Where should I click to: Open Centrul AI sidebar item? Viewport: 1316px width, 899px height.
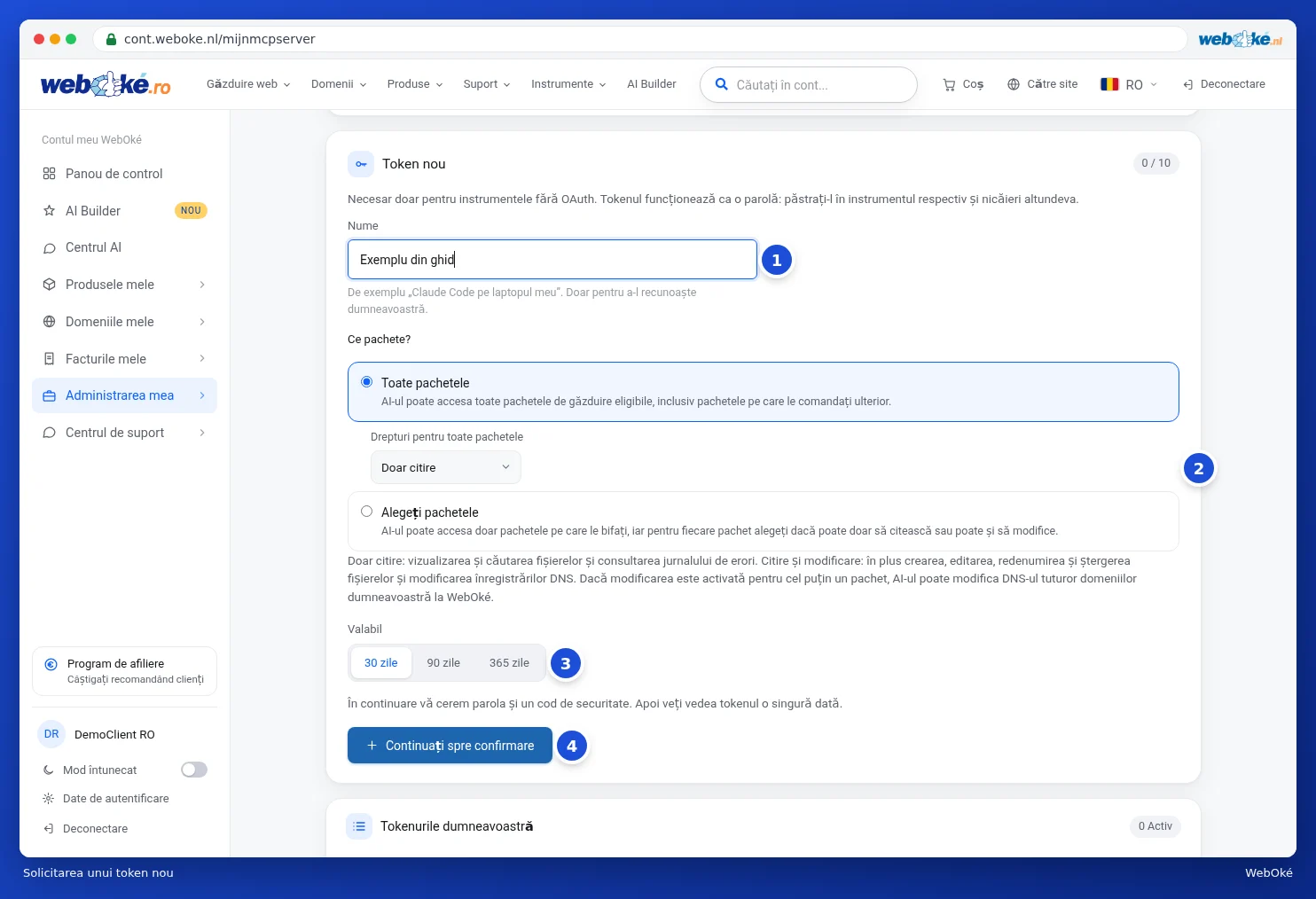124,247
